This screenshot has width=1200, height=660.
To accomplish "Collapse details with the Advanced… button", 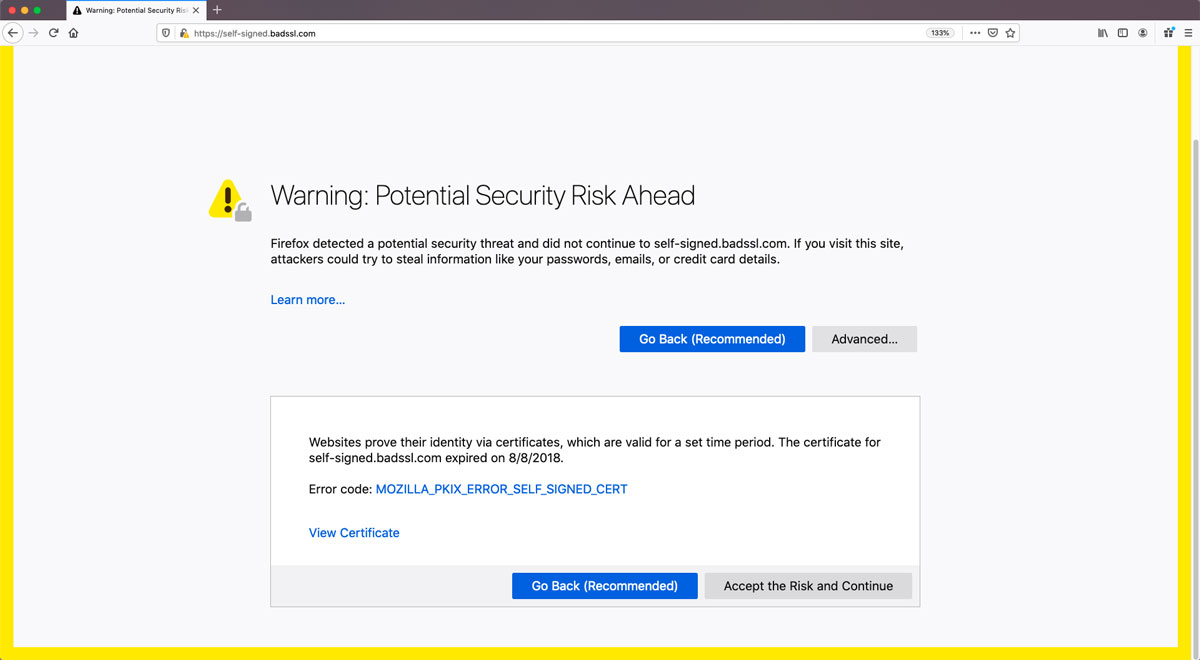I will (x=864, y=339).
